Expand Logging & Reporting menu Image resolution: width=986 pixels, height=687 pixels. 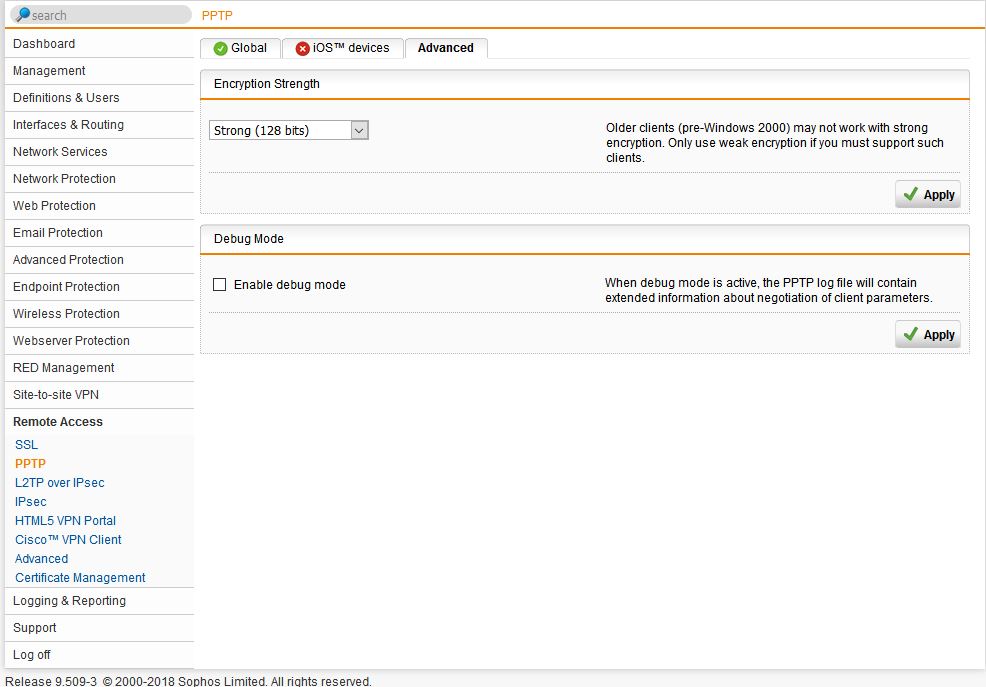(99, 602)
